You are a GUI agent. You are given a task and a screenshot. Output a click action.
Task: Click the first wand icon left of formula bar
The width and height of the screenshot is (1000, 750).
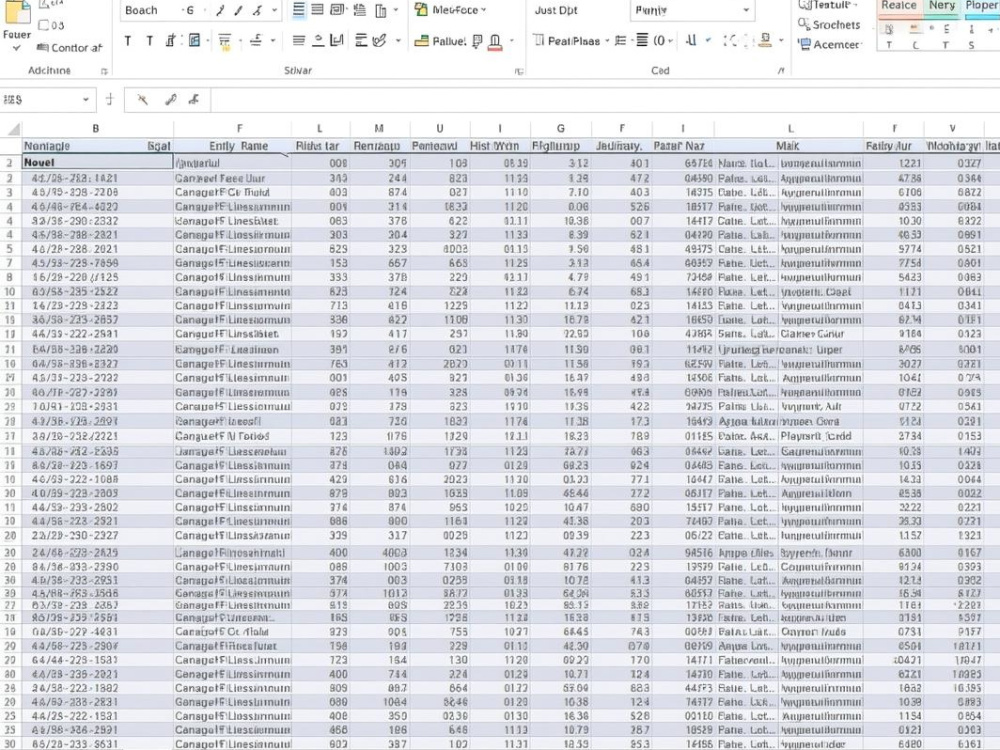click(142, 99)
